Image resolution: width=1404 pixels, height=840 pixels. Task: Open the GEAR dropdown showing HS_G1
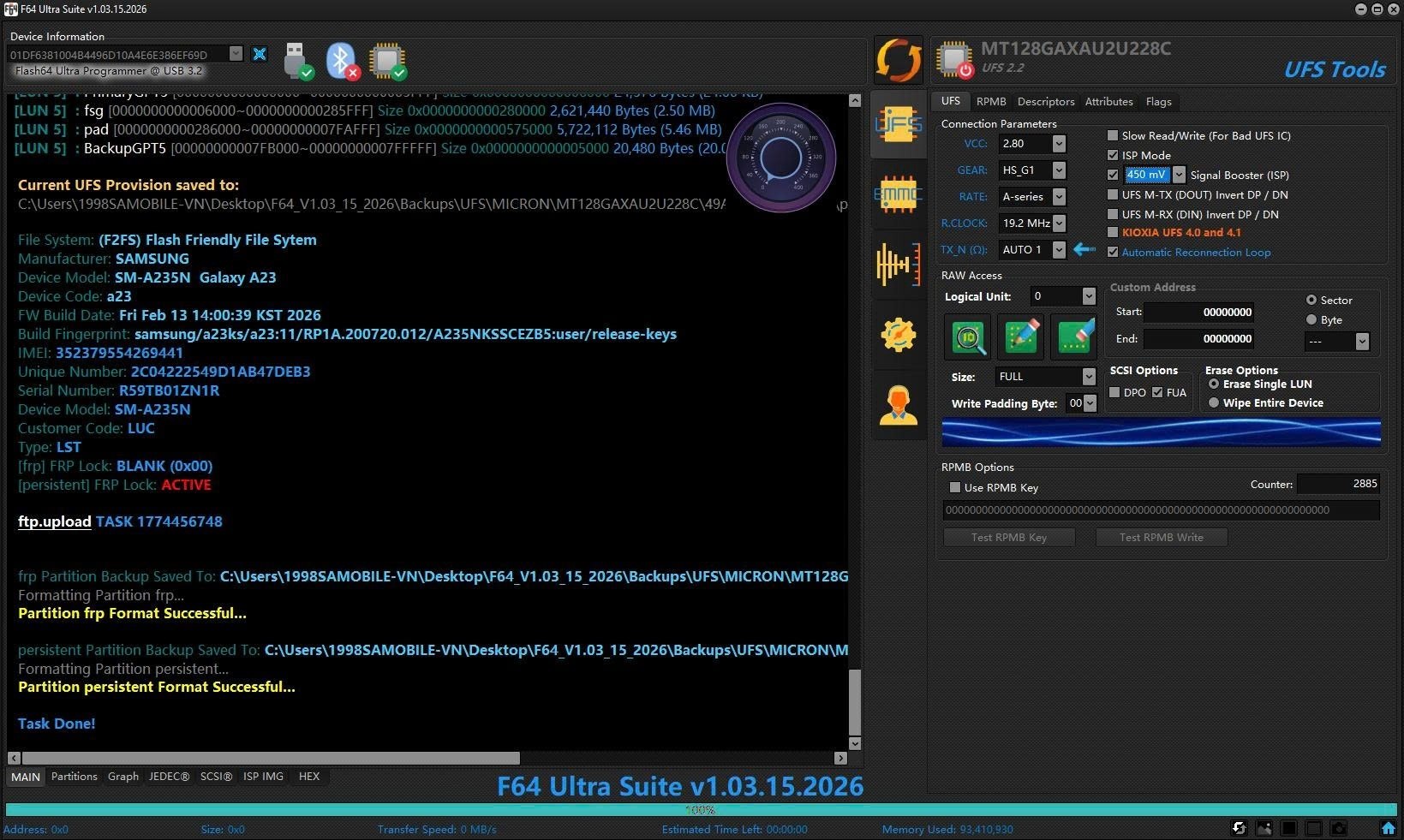1059,170
